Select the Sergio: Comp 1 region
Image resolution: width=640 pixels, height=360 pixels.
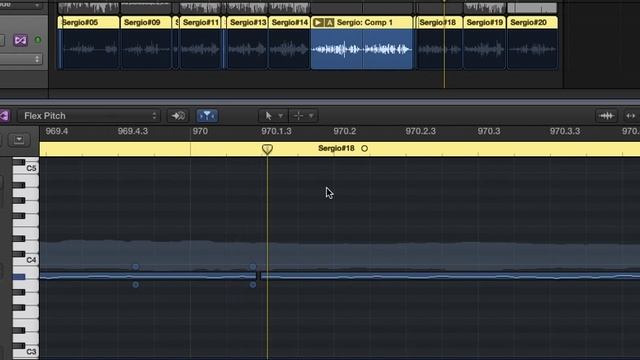click(x=362, y=42)
